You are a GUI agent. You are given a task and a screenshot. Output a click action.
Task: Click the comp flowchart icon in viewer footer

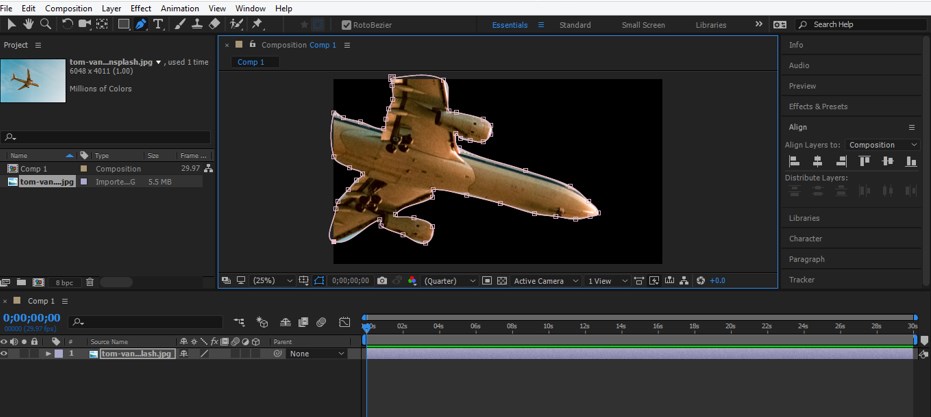pyautogui.click(x=683, y=281)
